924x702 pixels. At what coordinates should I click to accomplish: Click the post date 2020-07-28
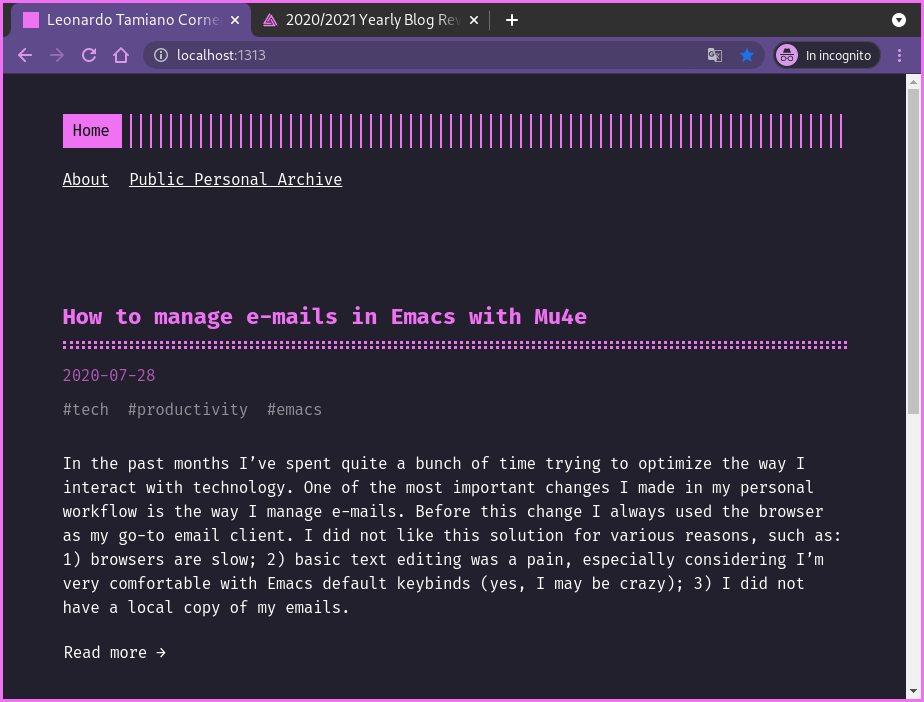pos(109,375)
